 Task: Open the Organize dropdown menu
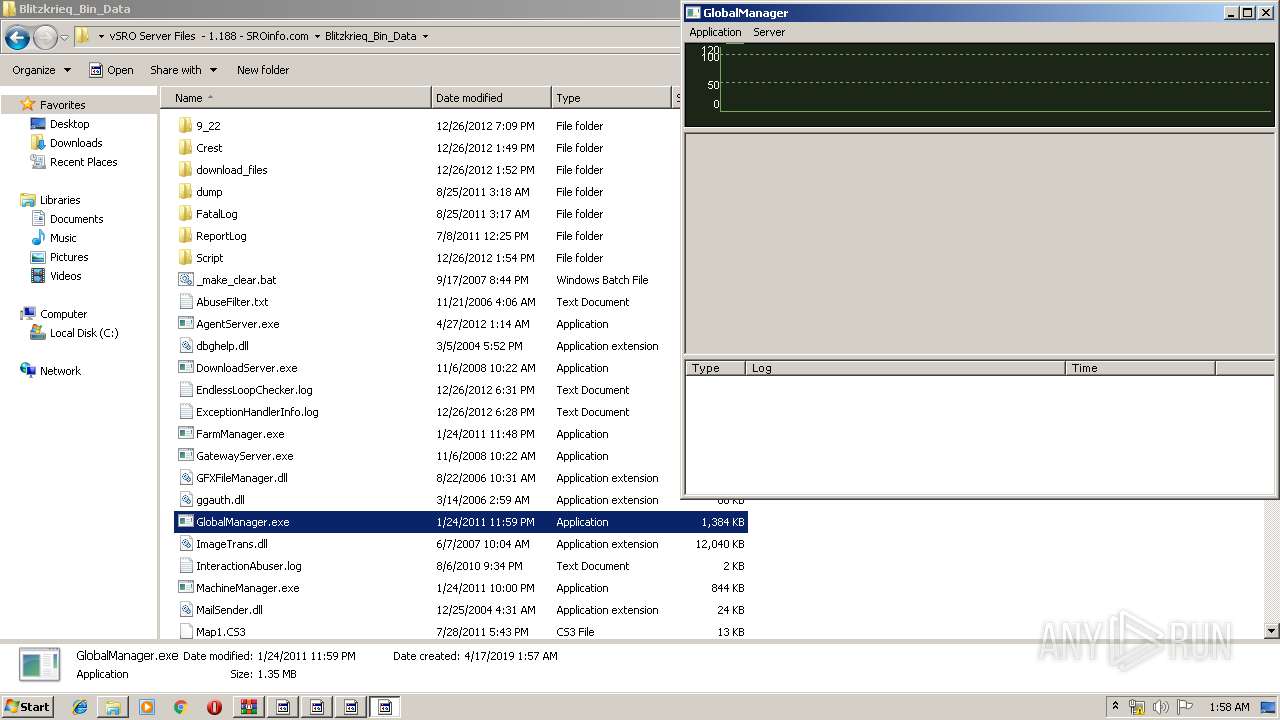pyautogui.click(x=42, y=70)
